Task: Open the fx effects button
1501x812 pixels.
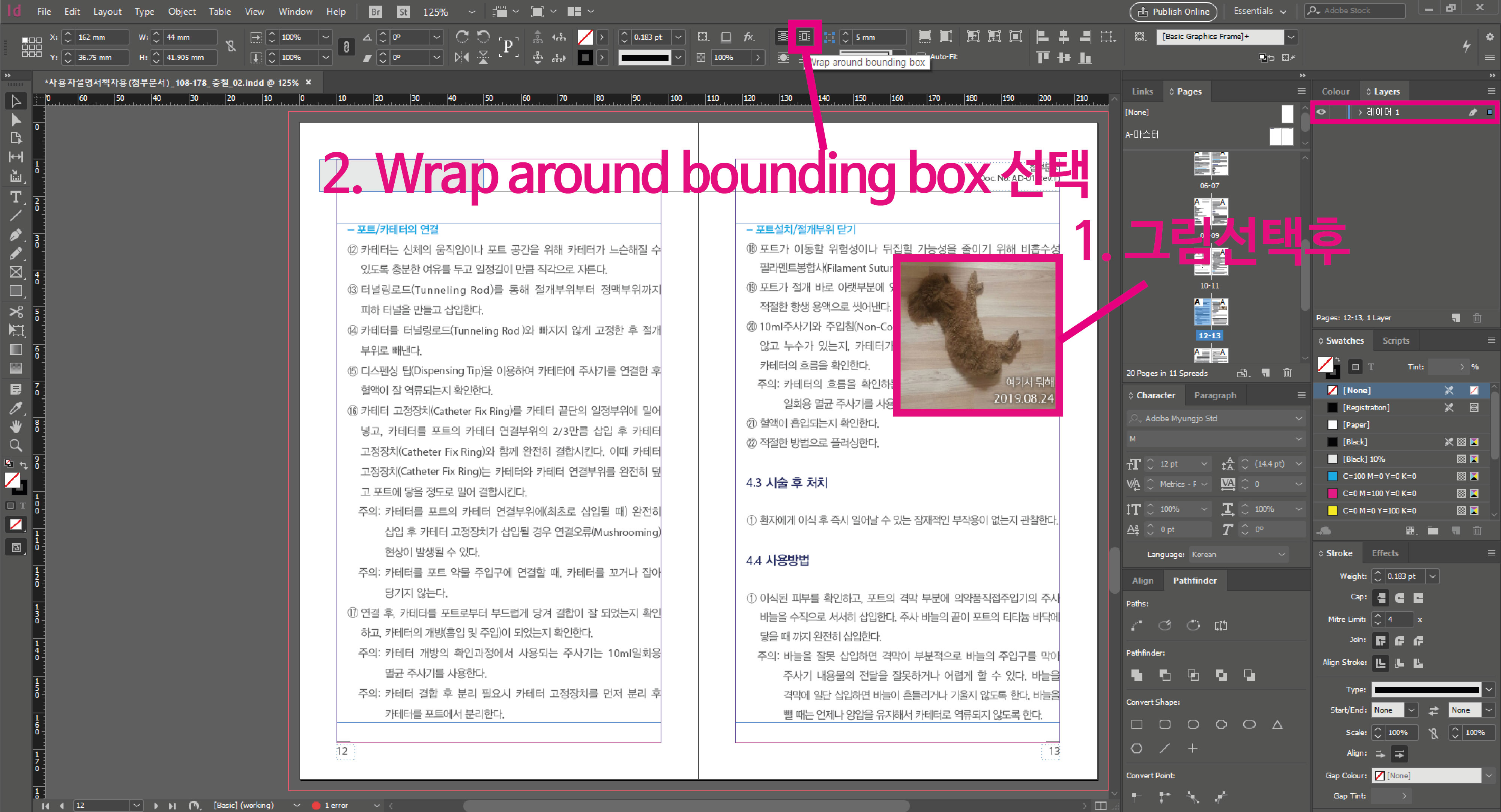Action: 749,37
